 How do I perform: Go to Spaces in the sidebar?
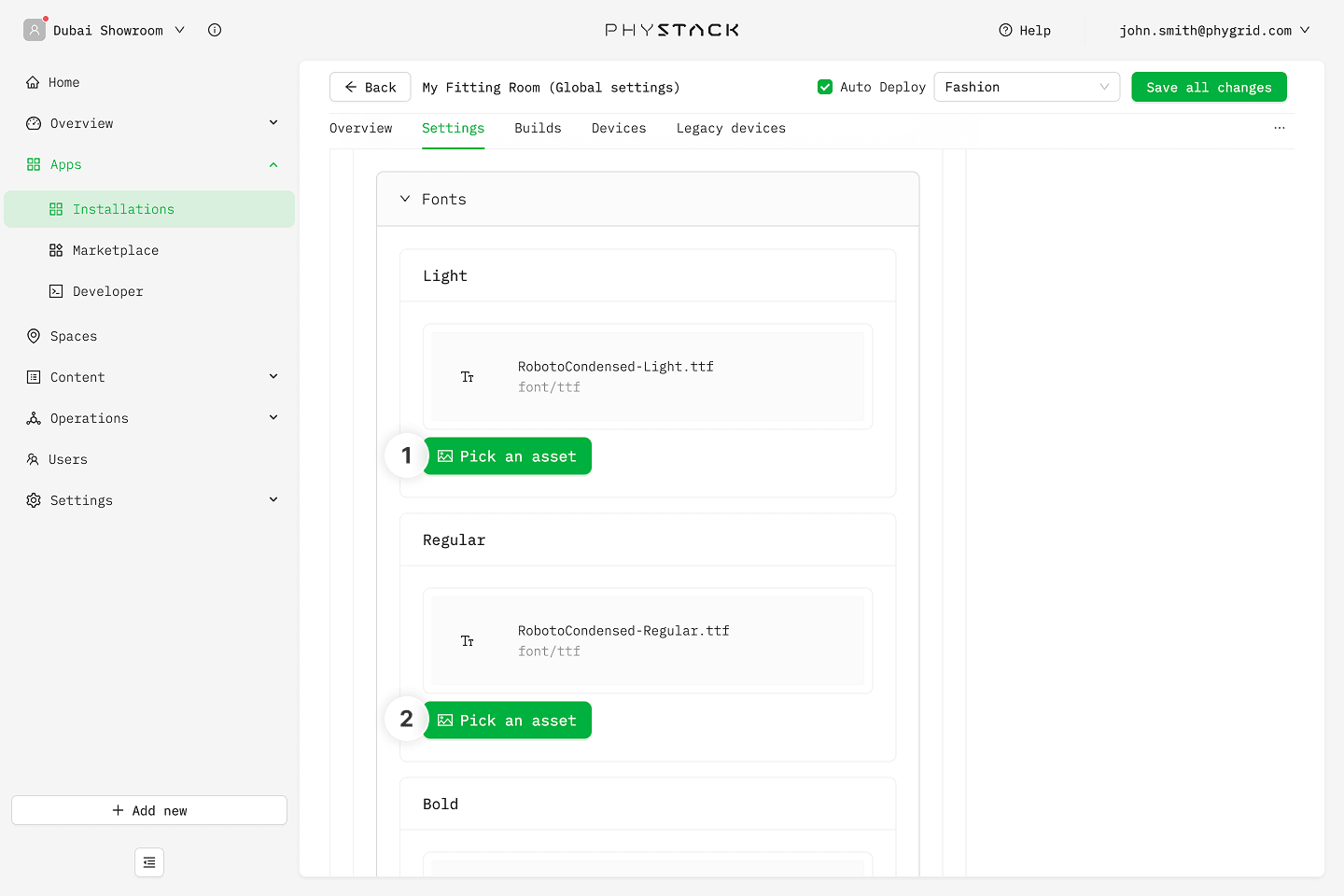pos(149,336)
